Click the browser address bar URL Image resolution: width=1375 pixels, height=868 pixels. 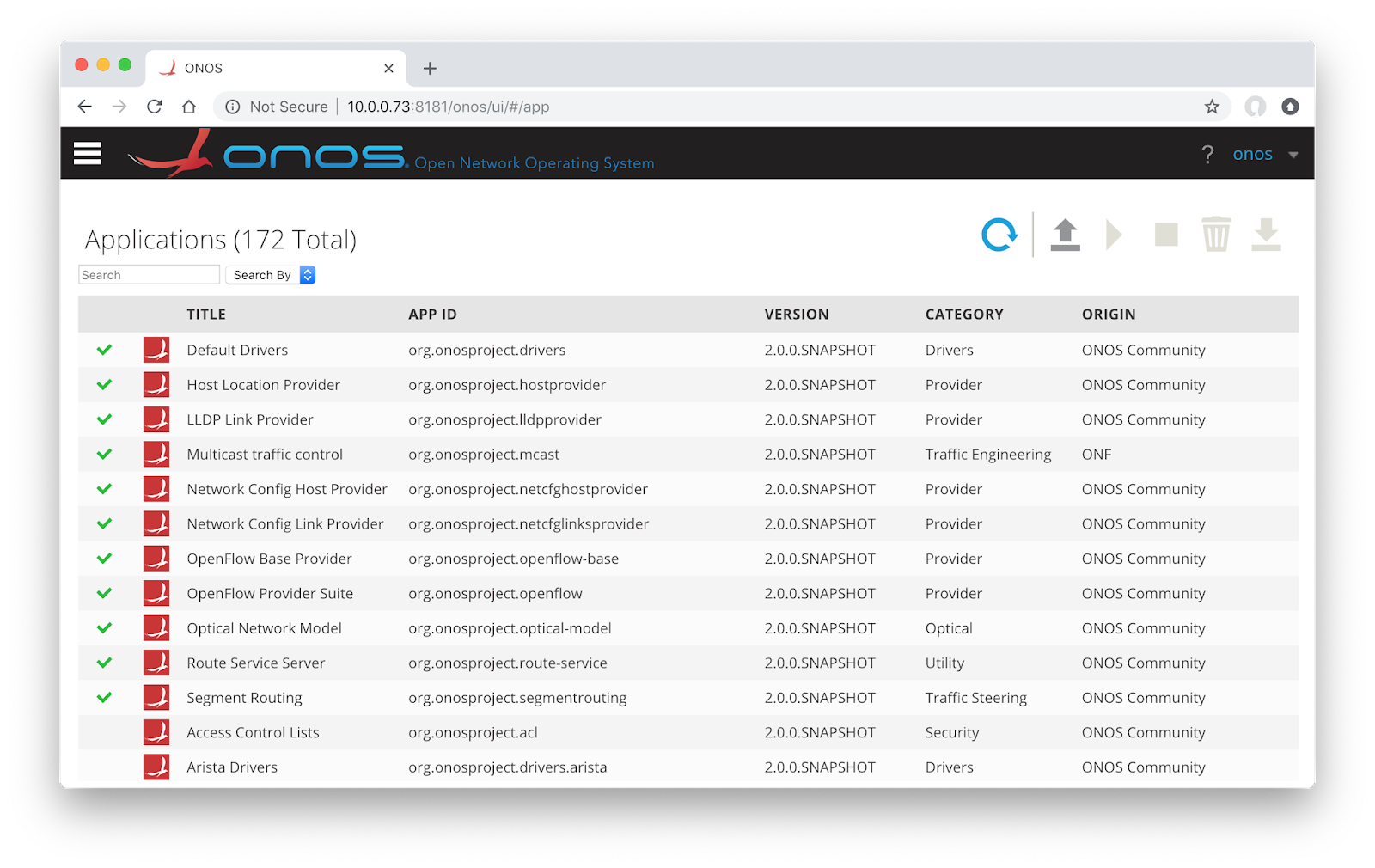tap(449, 107)
